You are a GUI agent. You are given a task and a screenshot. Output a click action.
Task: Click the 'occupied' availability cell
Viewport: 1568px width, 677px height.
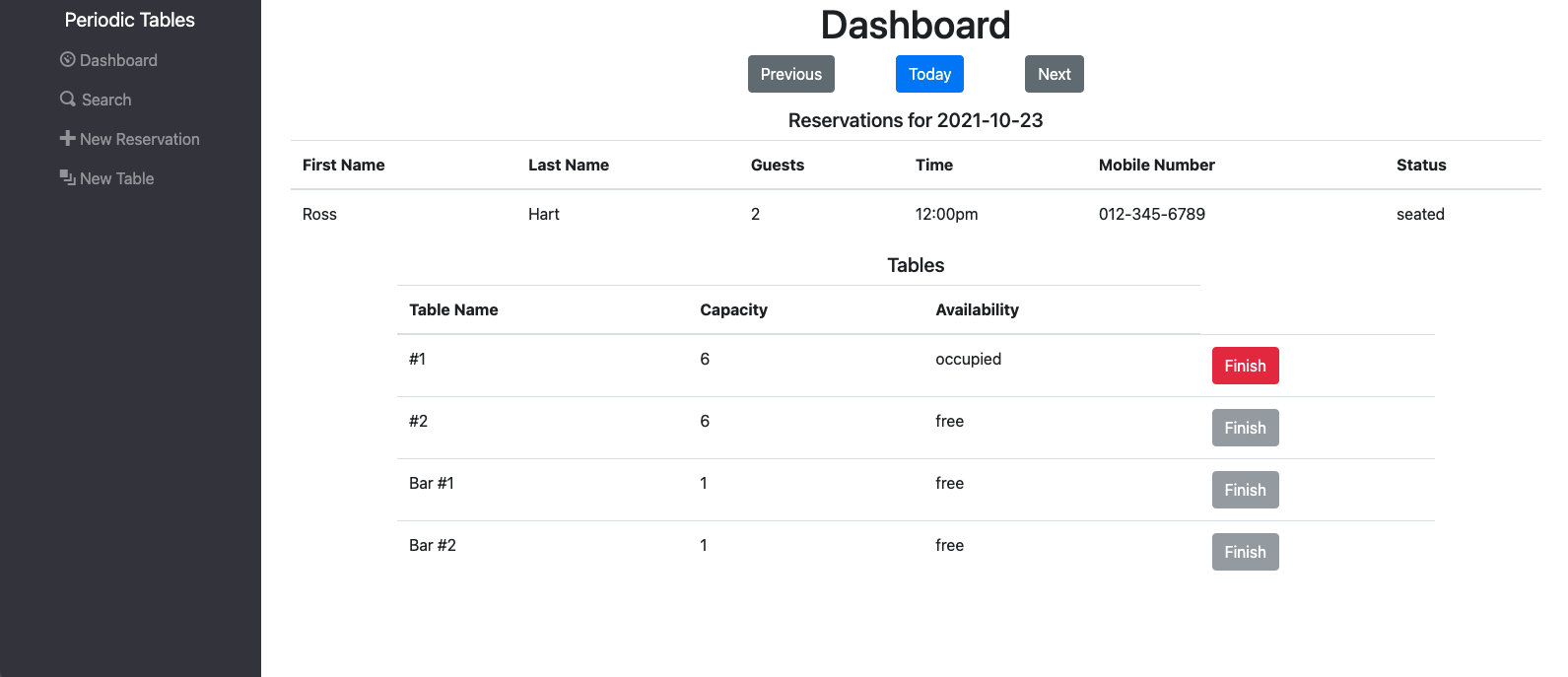pyautogui.click(x=969, y=359)
